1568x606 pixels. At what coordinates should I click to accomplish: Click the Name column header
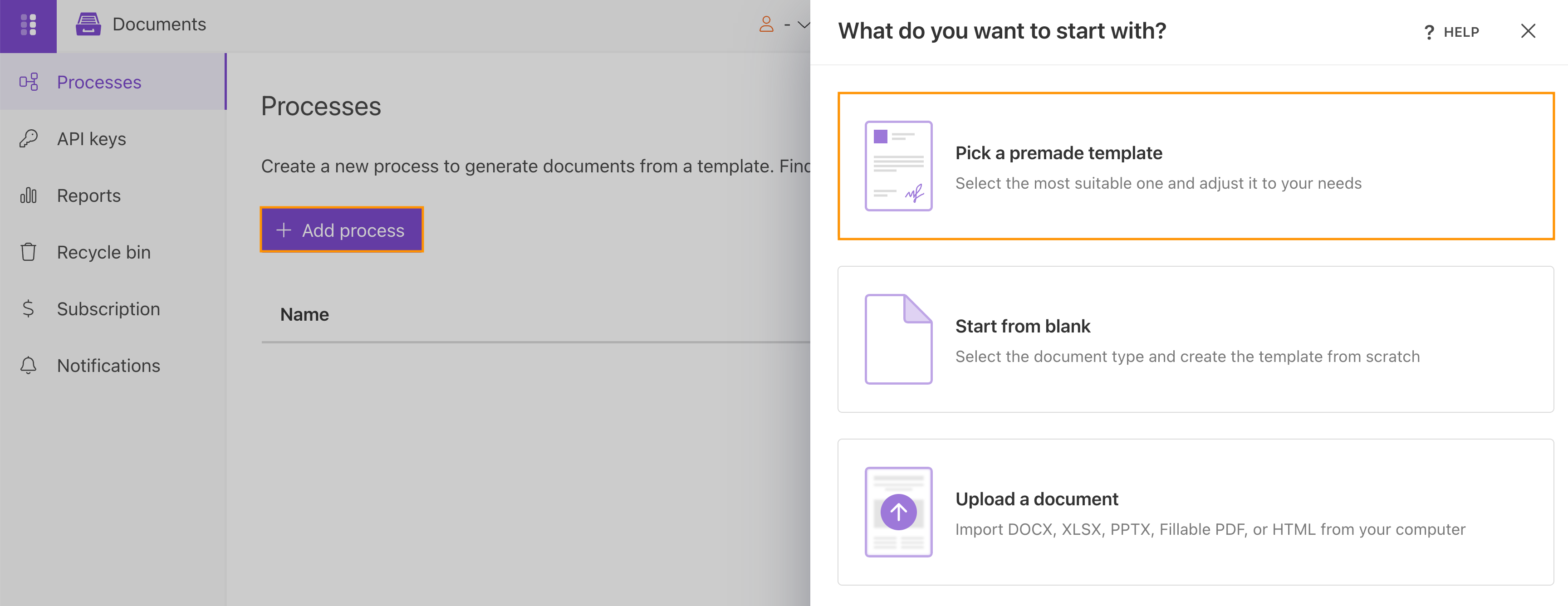[304, 314]
